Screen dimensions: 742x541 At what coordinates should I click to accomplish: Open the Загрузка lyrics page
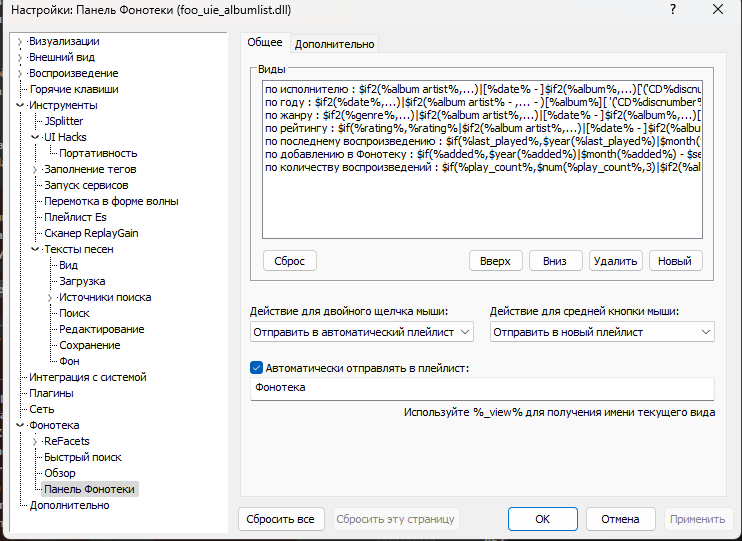tap(82, 282)
